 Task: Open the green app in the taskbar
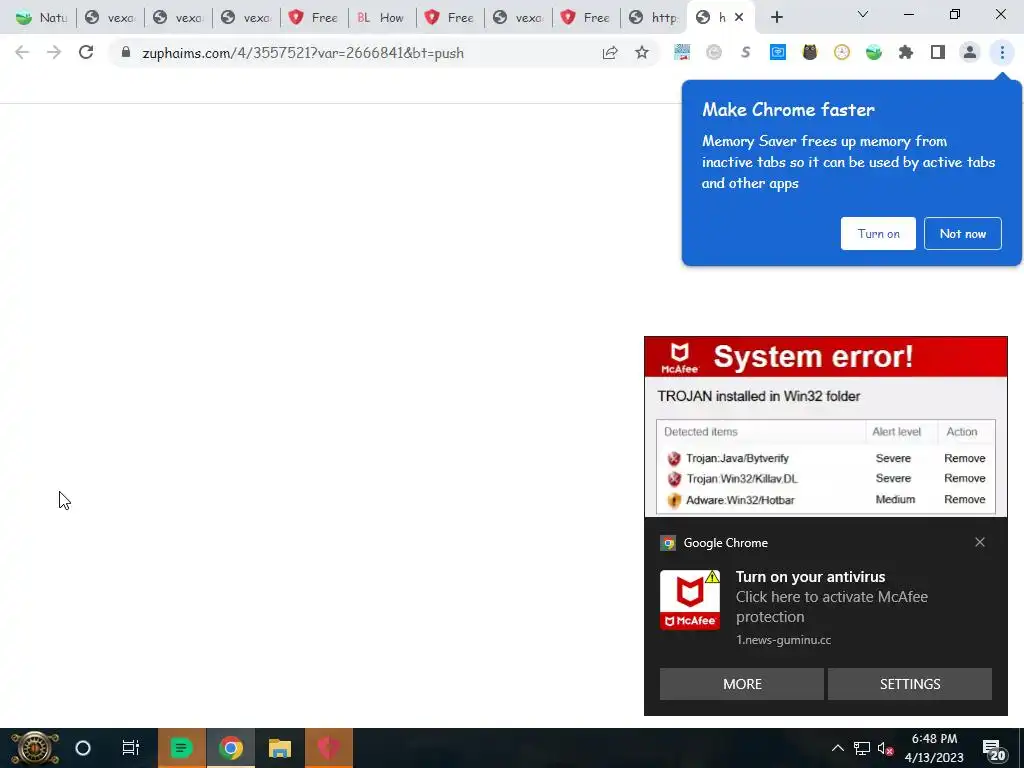click(182, 748)
